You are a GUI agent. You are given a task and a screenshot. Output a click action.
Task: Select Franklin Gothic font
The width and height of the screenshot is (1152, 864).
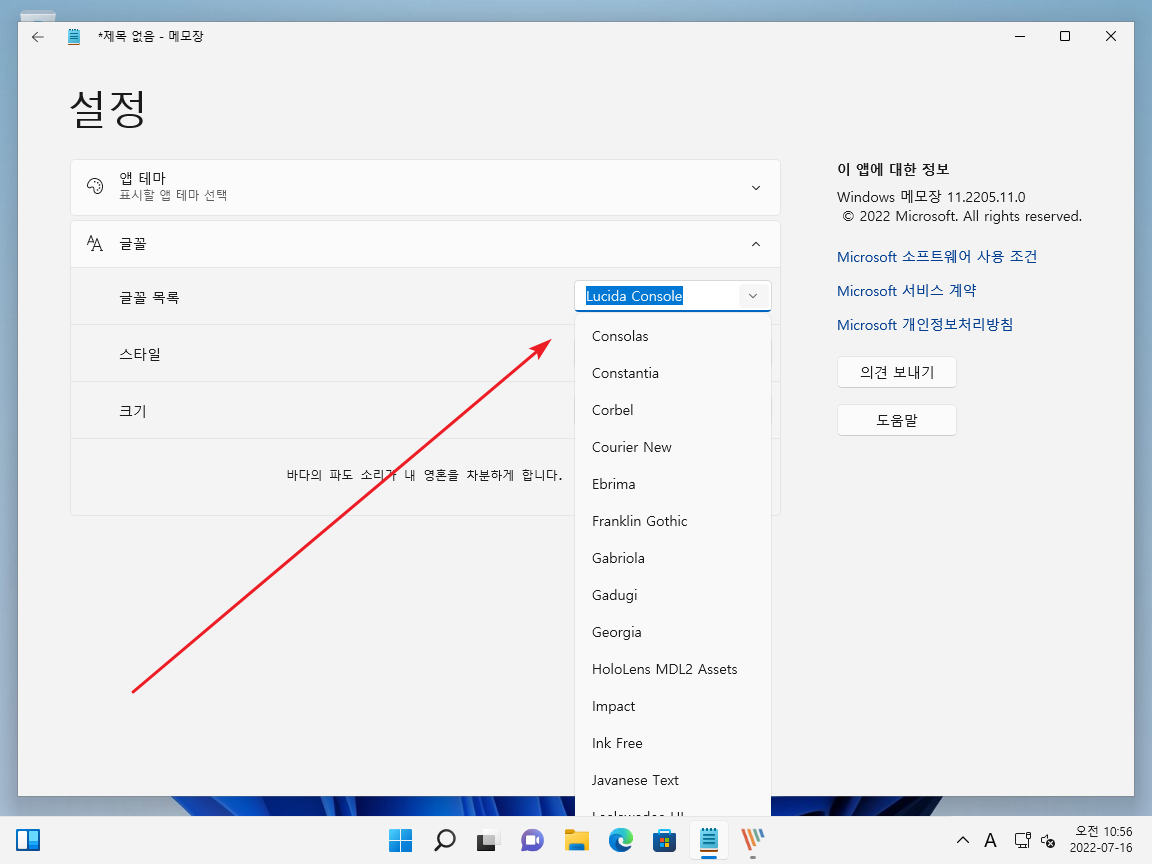pos(673,521)
